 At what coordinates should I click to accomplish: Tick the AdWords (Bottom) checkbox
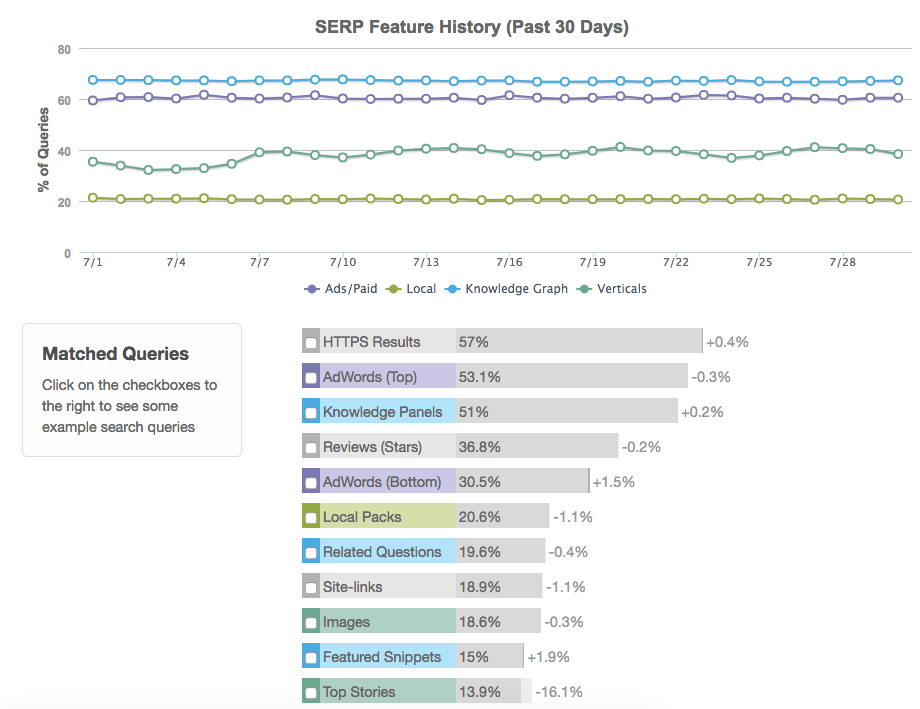pyautogui.click(x=312, y=483)
